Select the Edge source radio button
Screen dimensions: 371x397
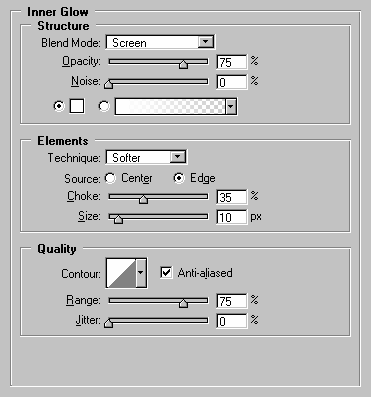click(x=179, y=178)
